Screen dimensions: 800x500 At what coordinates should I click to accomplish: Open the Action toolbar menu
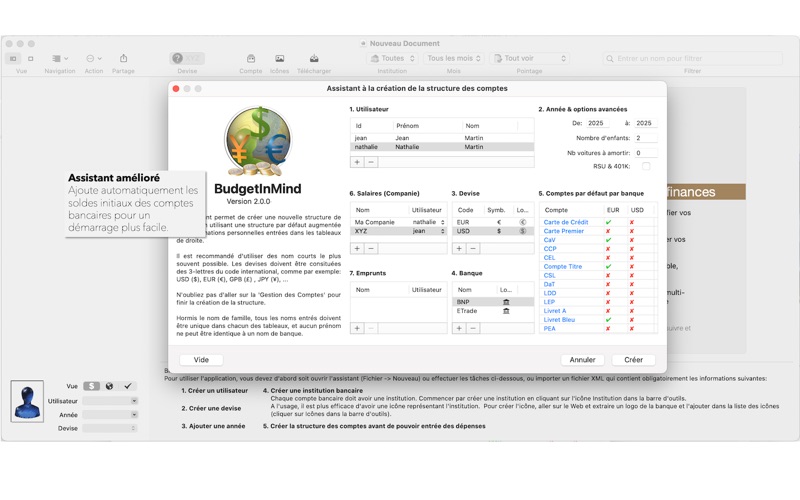(94, 59)
